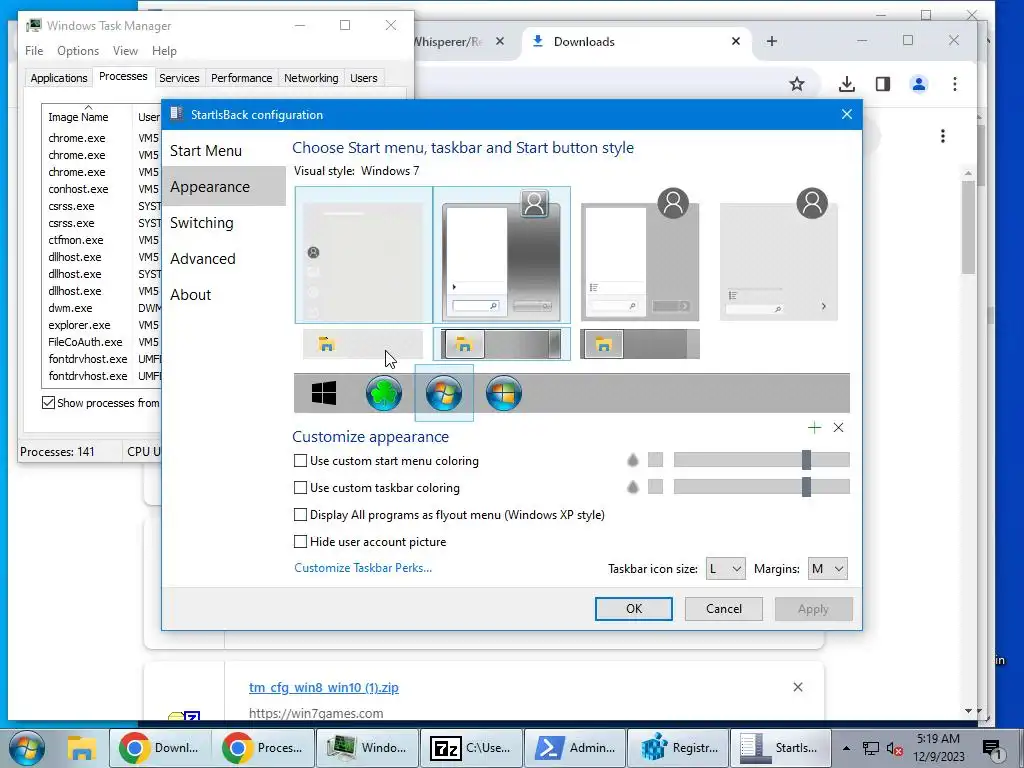Open Task Manager File menu
1024x768 pixels.
point(34,50)
